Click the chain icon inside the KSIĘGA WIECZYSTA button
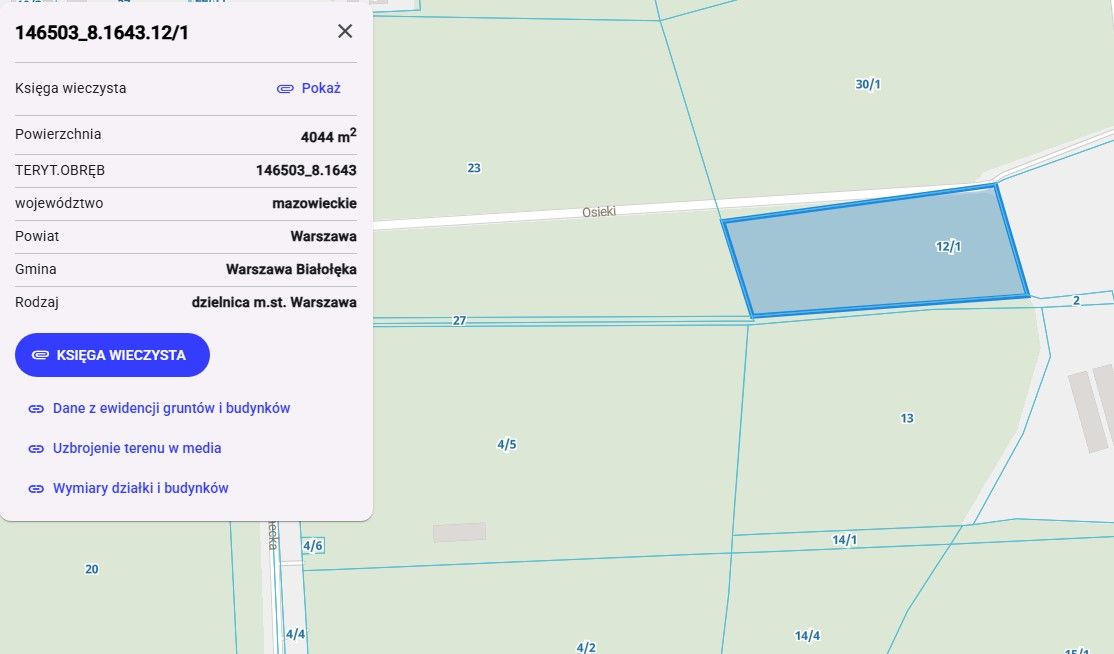 point(40,355)
